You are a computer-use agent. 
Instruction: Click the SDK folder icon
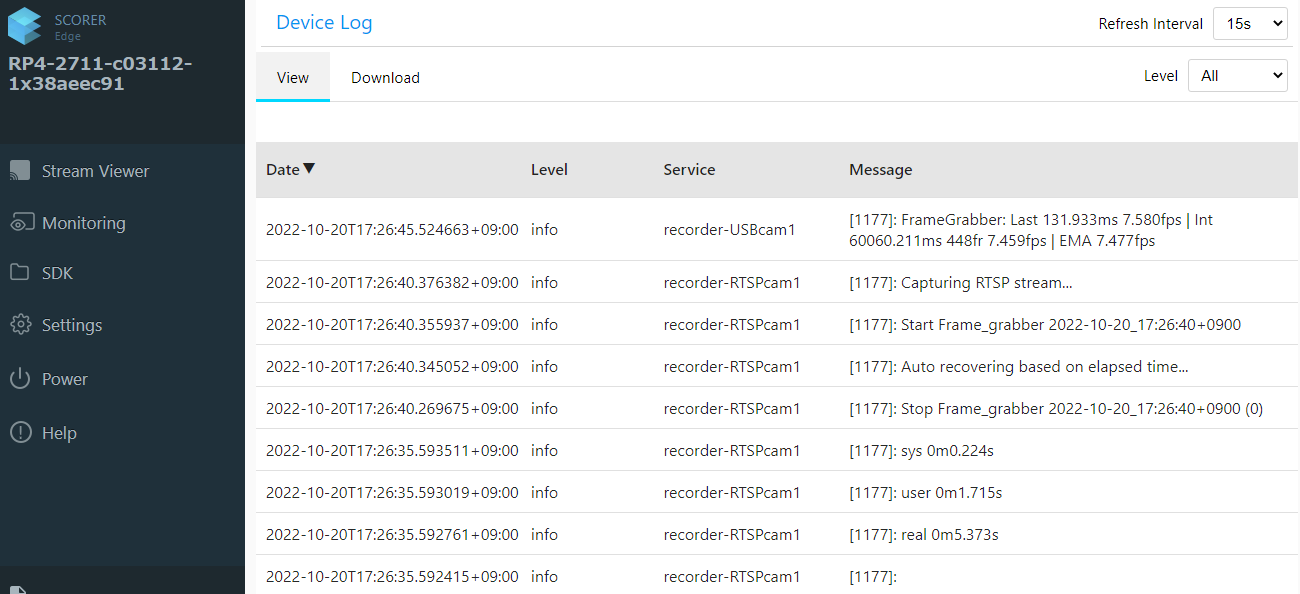[20, 273]
